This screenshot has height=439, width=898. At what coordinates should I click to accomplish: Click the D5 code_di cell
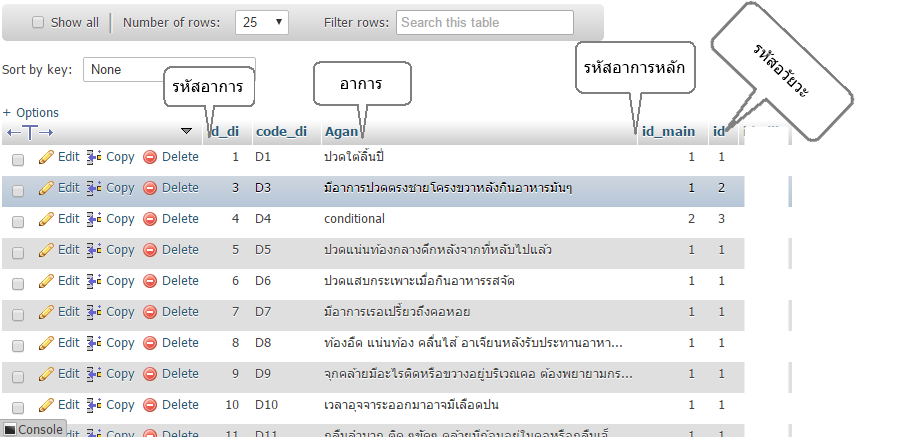point(263,250)
